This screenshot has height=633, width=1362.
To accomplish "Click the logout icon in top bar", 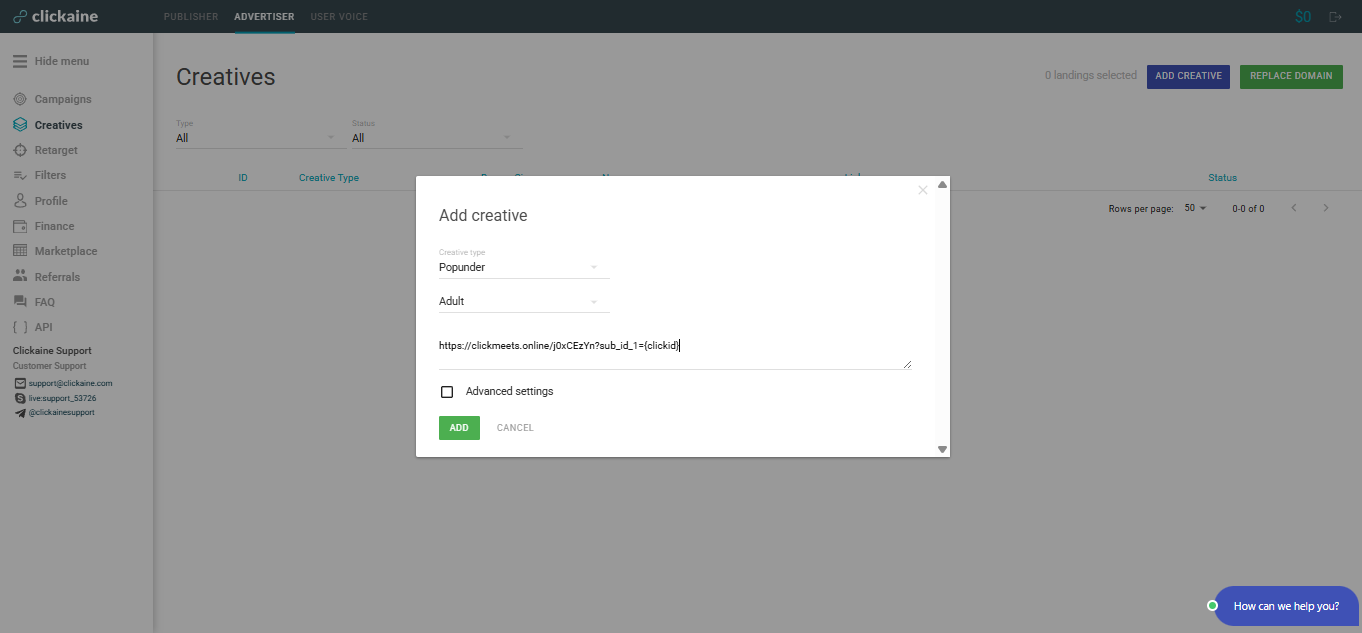I will coord(1335,17).
